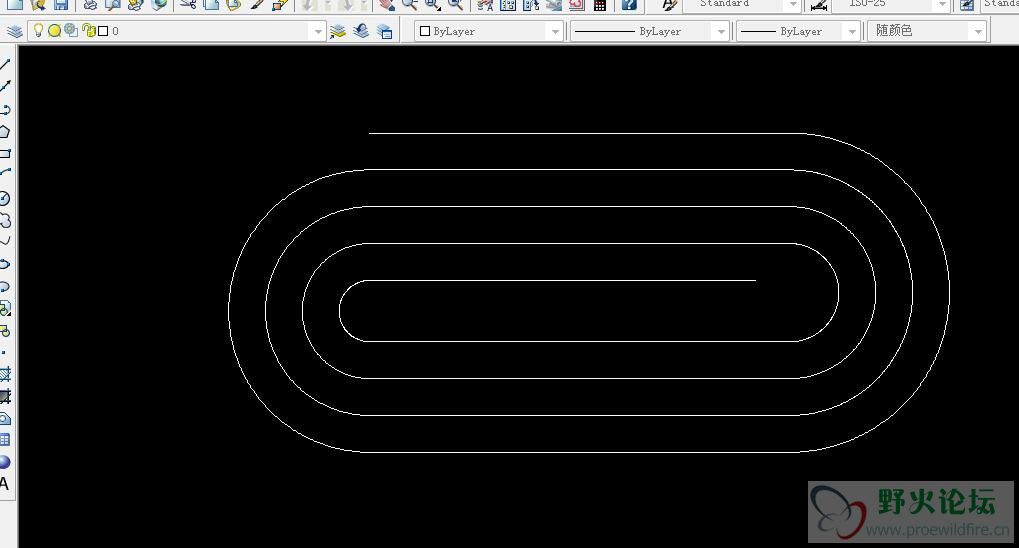
Task: Toggle layer 0 viewport freeze icon
Action: point(71,31)
